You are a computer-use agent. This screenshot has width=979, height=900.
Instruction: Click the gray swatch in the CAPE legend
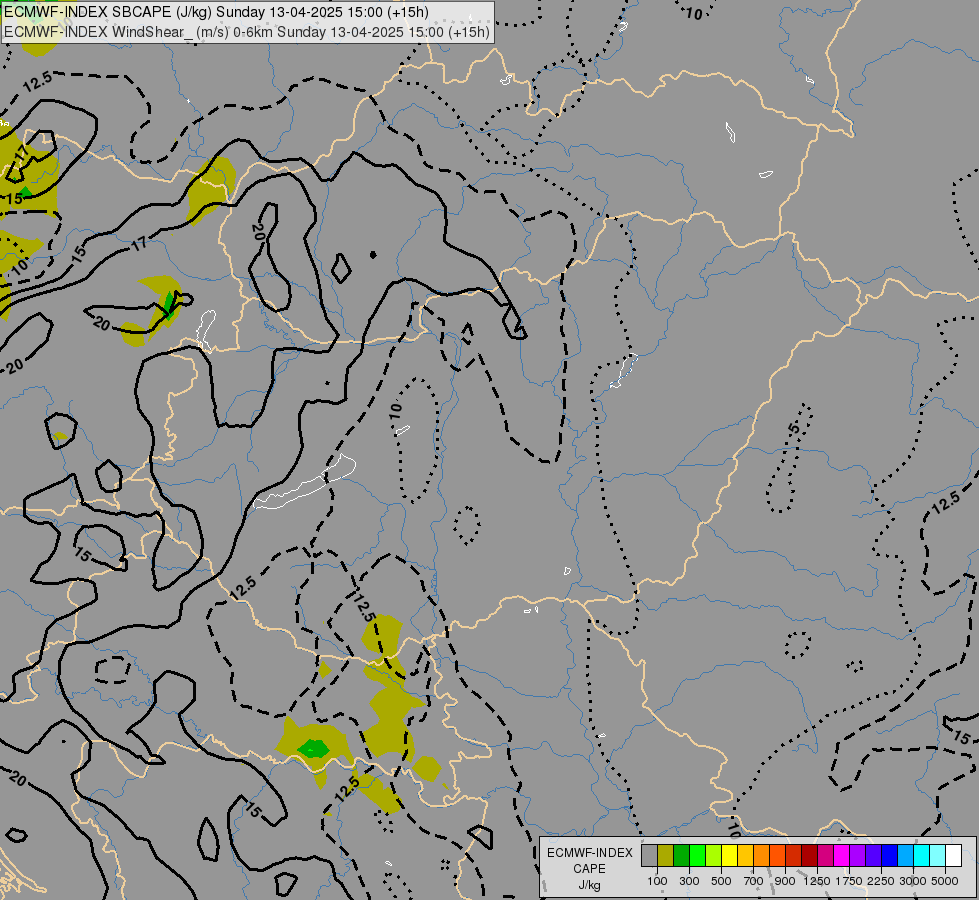[x=649, y=855]
